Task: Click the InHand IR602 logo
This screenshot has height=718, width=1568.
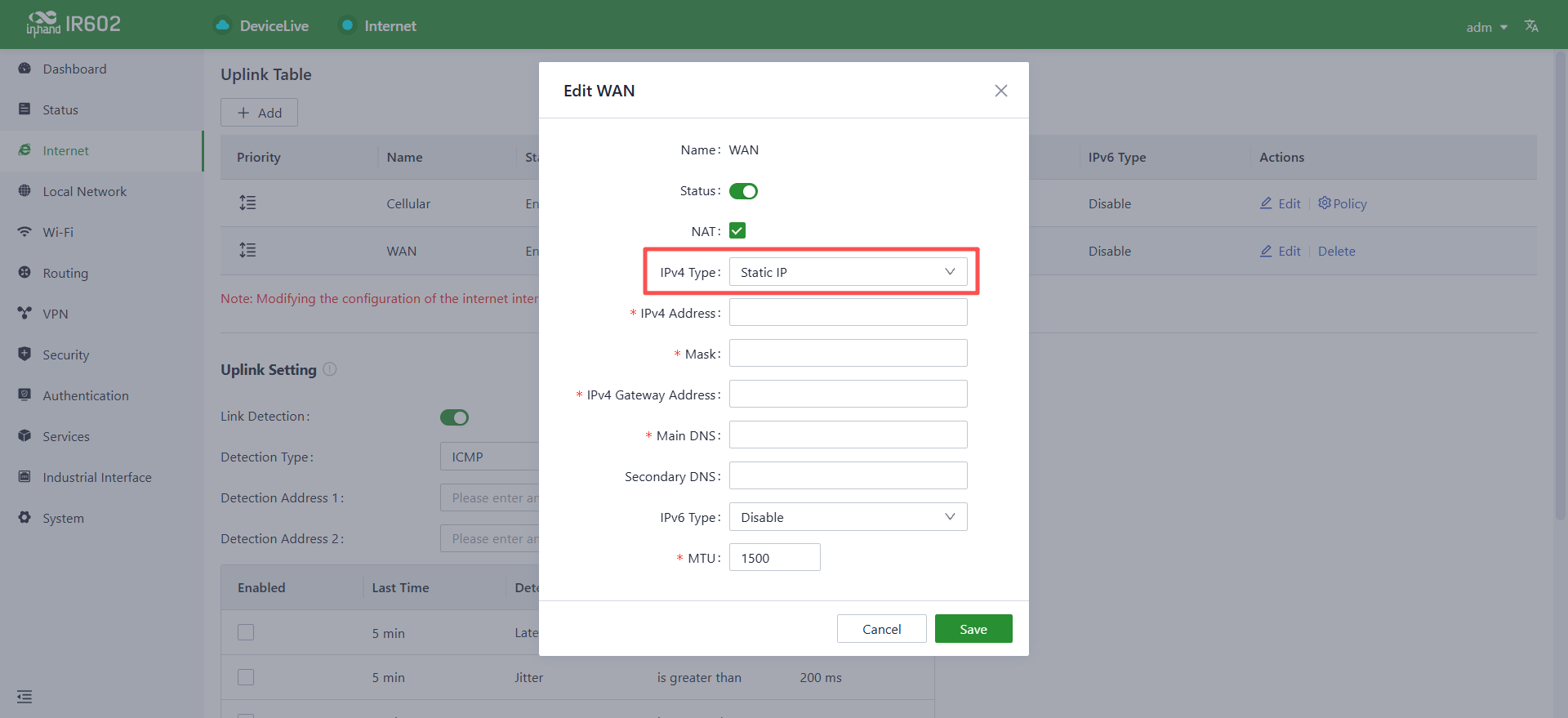Action: click(73, 25)
